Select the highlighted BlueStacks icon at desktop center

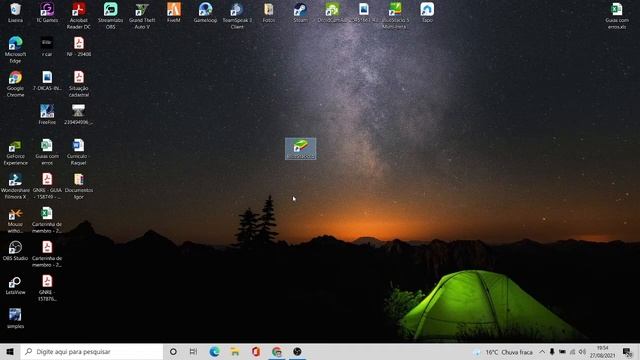[300, 149]
